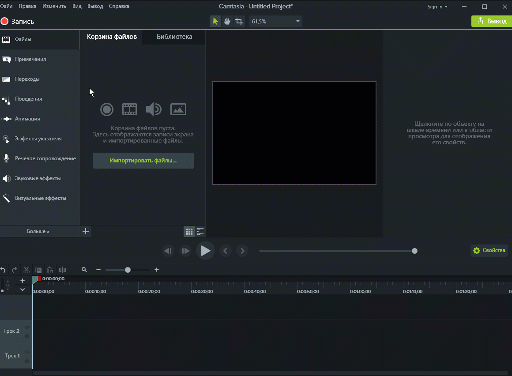This screenshot has width=512, height=376.
Task: Open the Справка menu
Action: 119,6
